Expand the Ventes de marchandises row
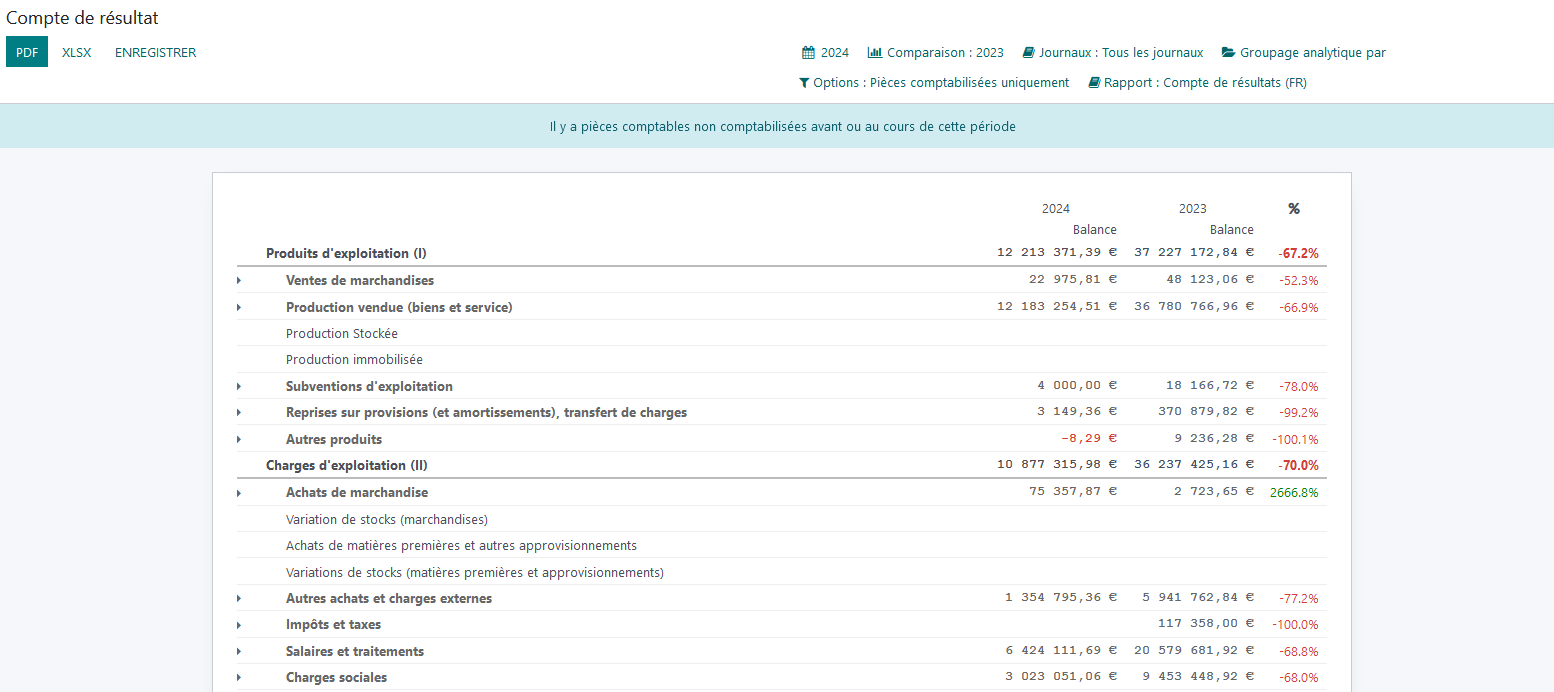The height and width of the screenshot is (692, 1554). [x=239, y=281]
